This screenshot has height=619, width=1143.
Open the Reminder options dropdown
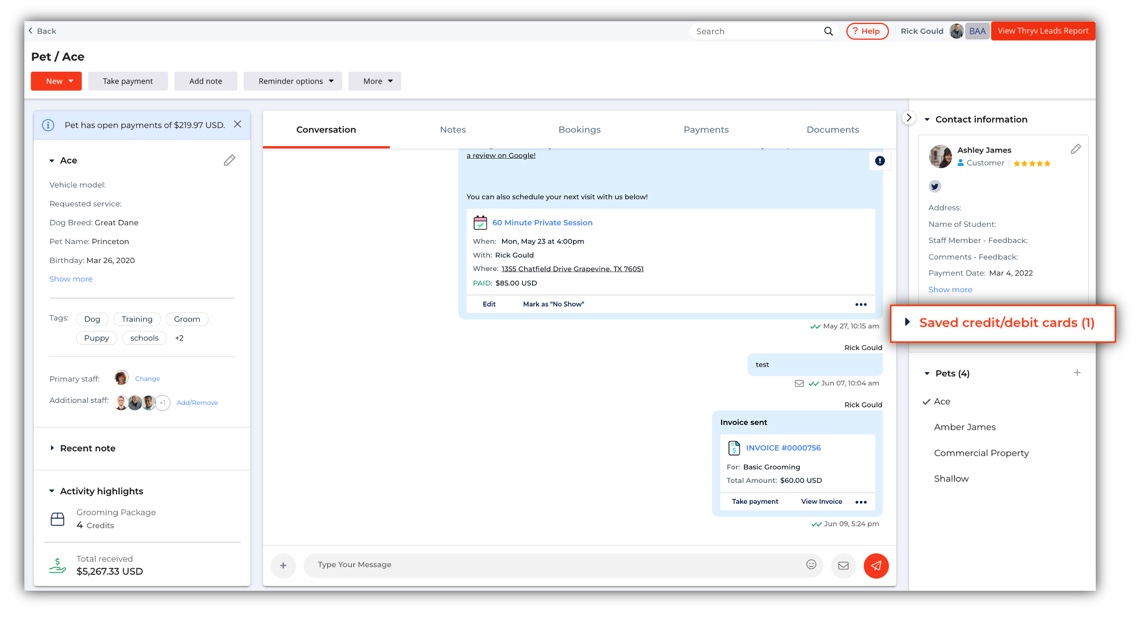295,81
